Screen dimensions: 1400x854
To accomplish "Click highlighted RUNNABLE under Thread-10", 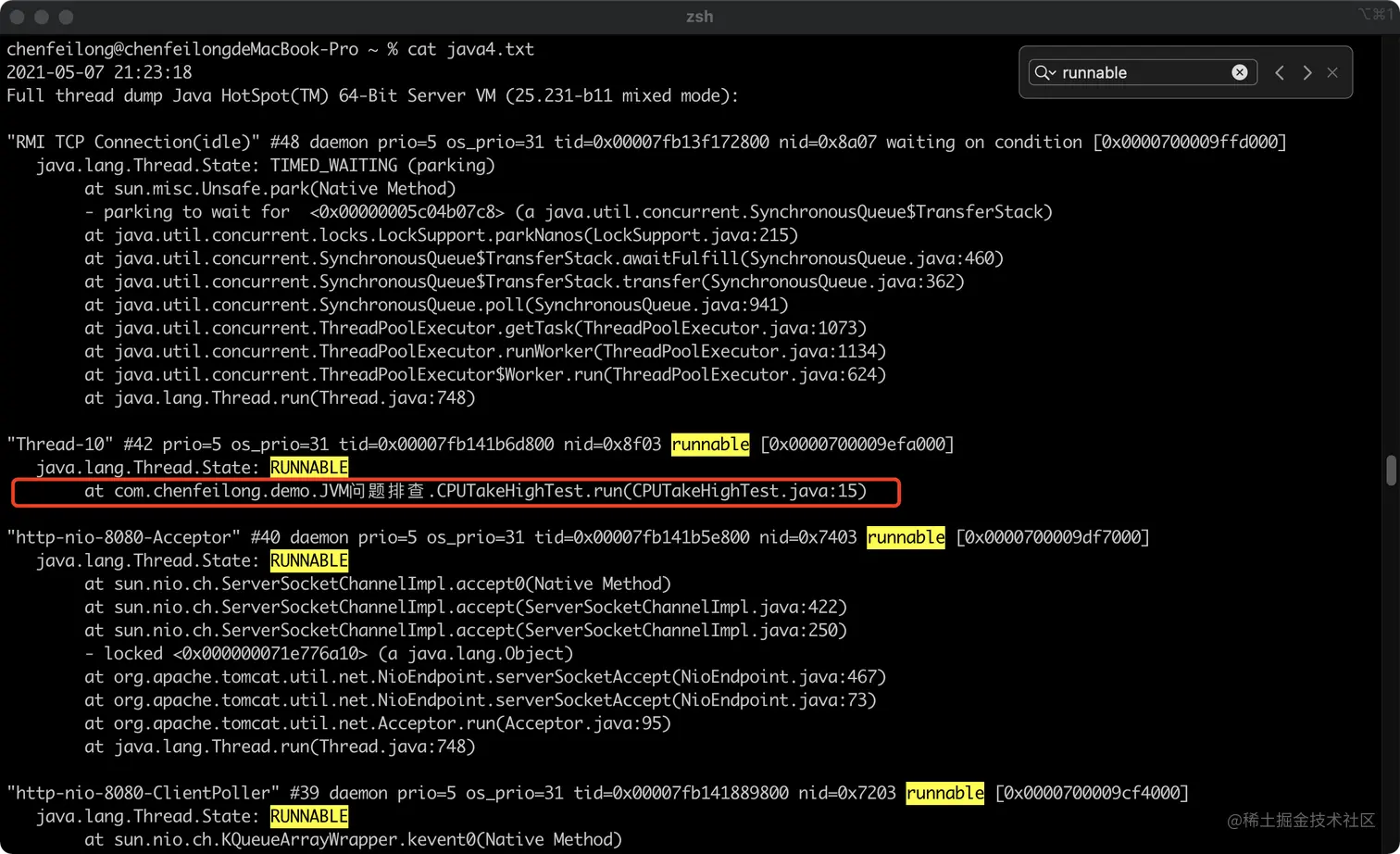I will [309, 468].
